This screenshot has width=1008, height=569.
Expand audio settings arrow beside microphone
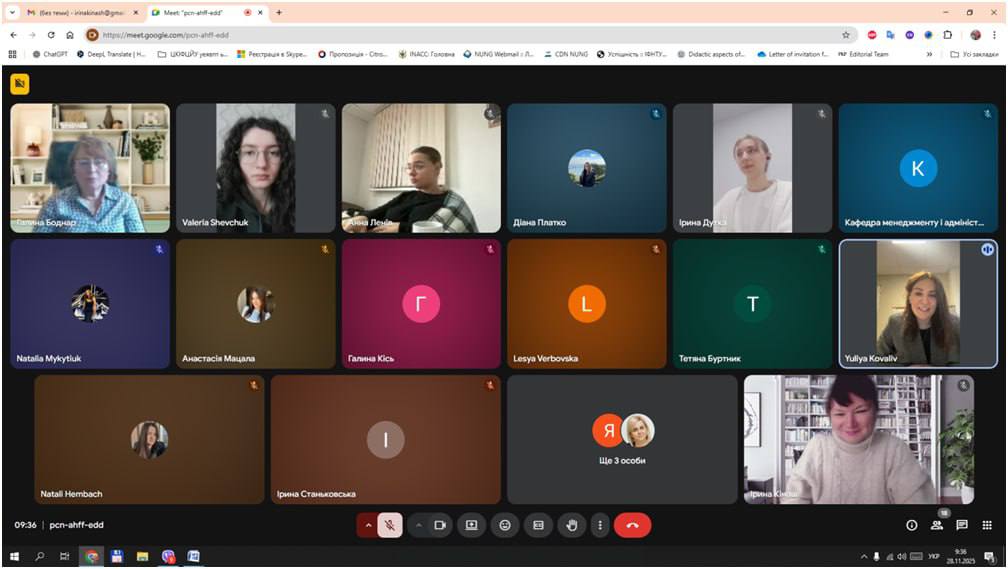point(368,525)
